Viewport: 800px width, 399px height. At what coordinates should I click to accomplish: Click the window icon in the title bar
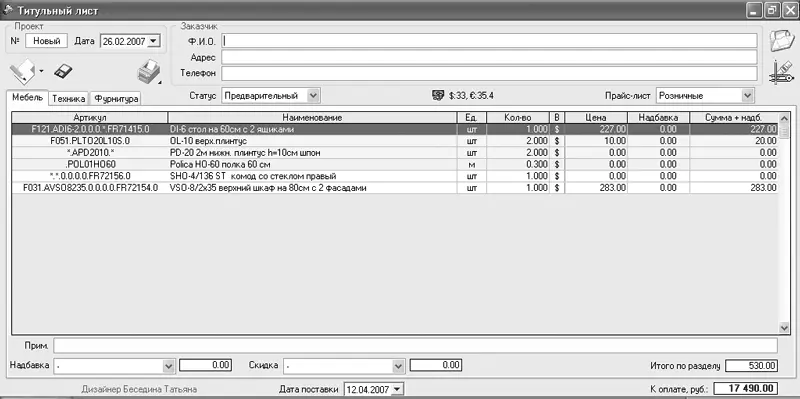9,10
